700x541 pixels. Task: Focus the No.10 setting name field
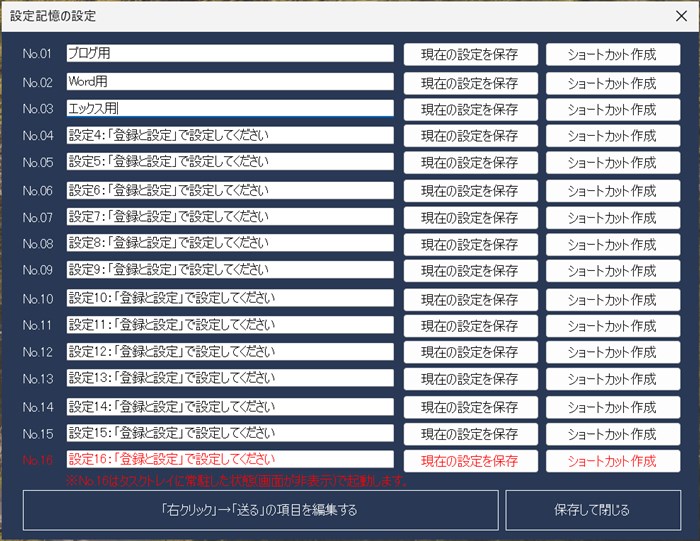(230, 298)
